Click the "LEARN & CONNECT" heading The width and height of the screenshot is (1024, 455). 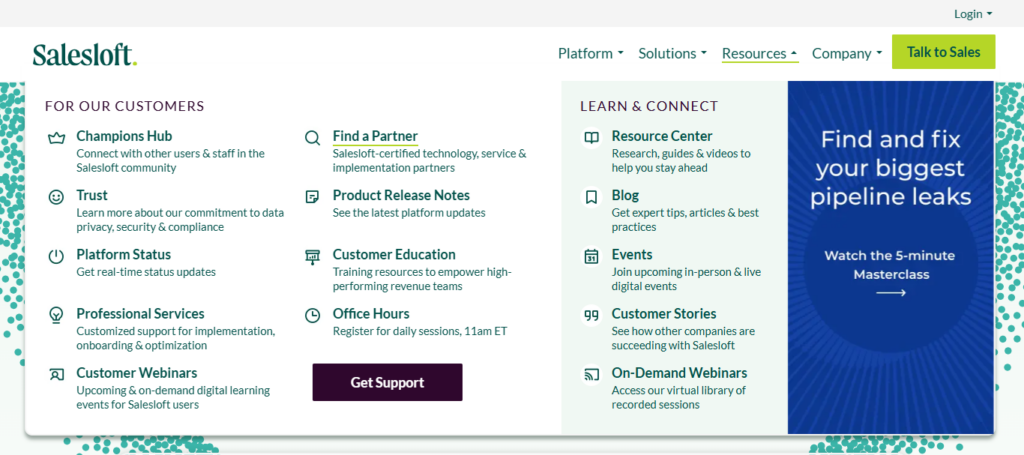(649, 106)
